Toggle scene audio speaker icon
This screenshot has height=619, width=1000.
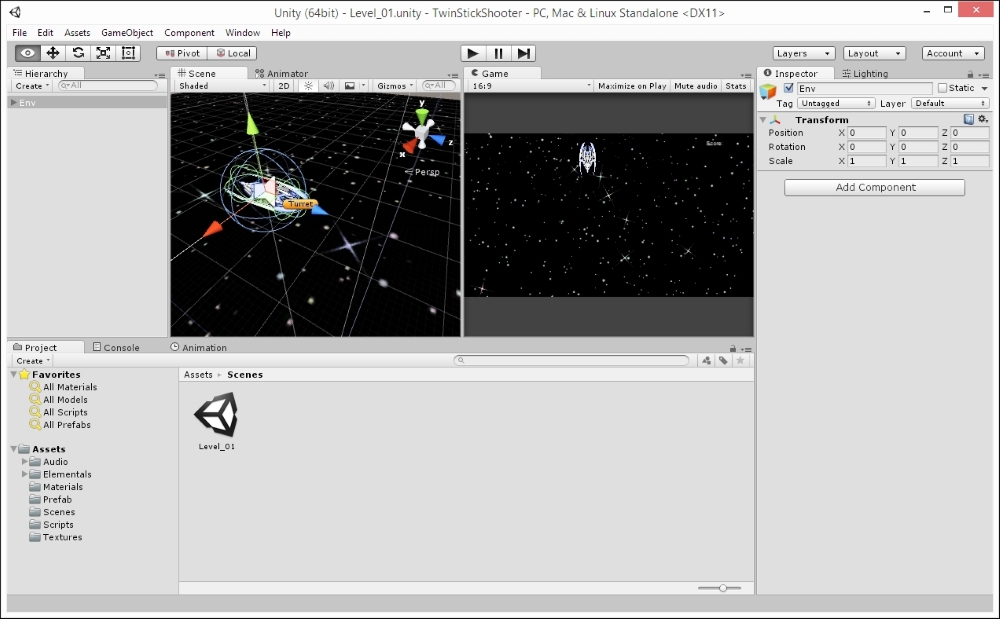[x=328, y=86]
